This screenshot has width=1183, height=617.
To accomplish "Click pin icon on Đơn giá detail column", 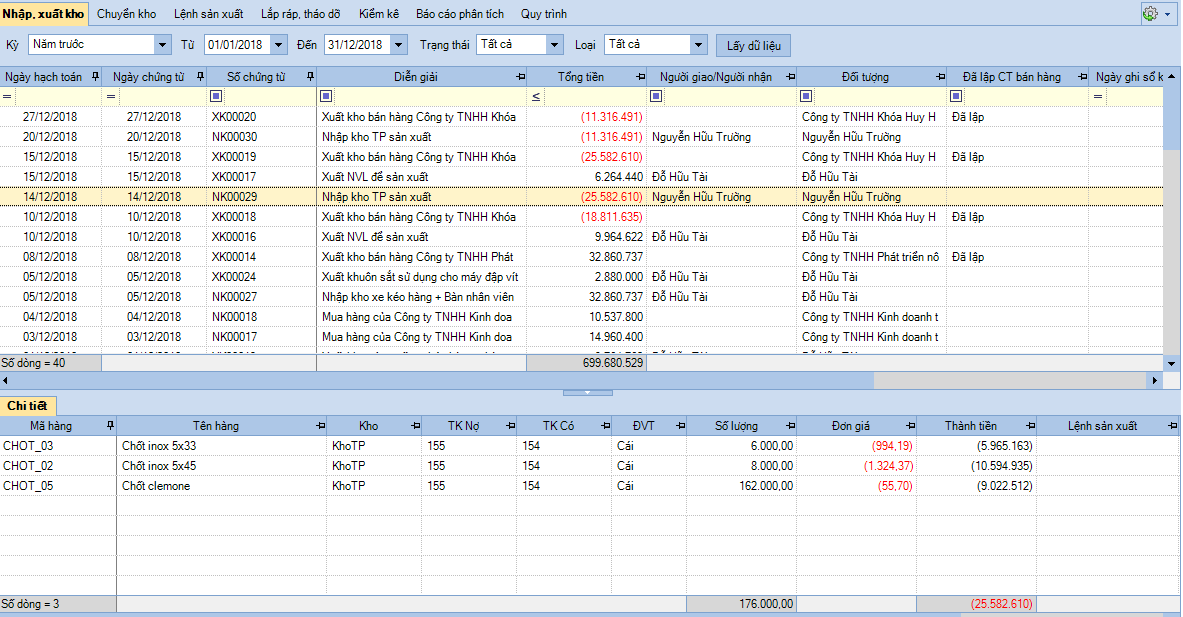I will pos(908,425).
